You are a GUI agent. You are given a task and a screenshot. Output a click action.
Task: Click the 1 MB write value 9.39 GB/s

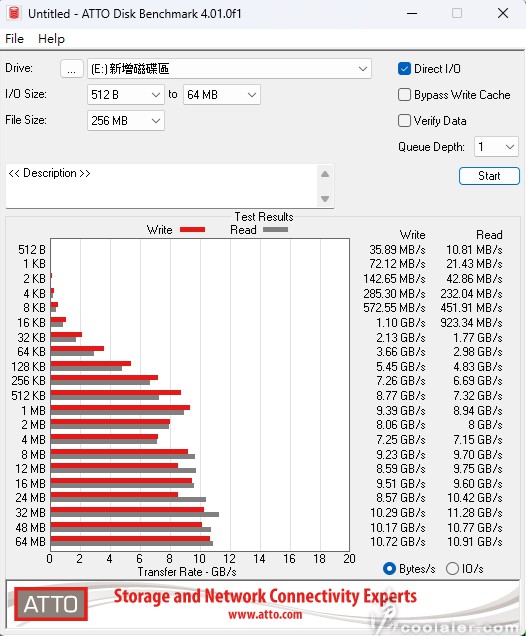[401, 410]
